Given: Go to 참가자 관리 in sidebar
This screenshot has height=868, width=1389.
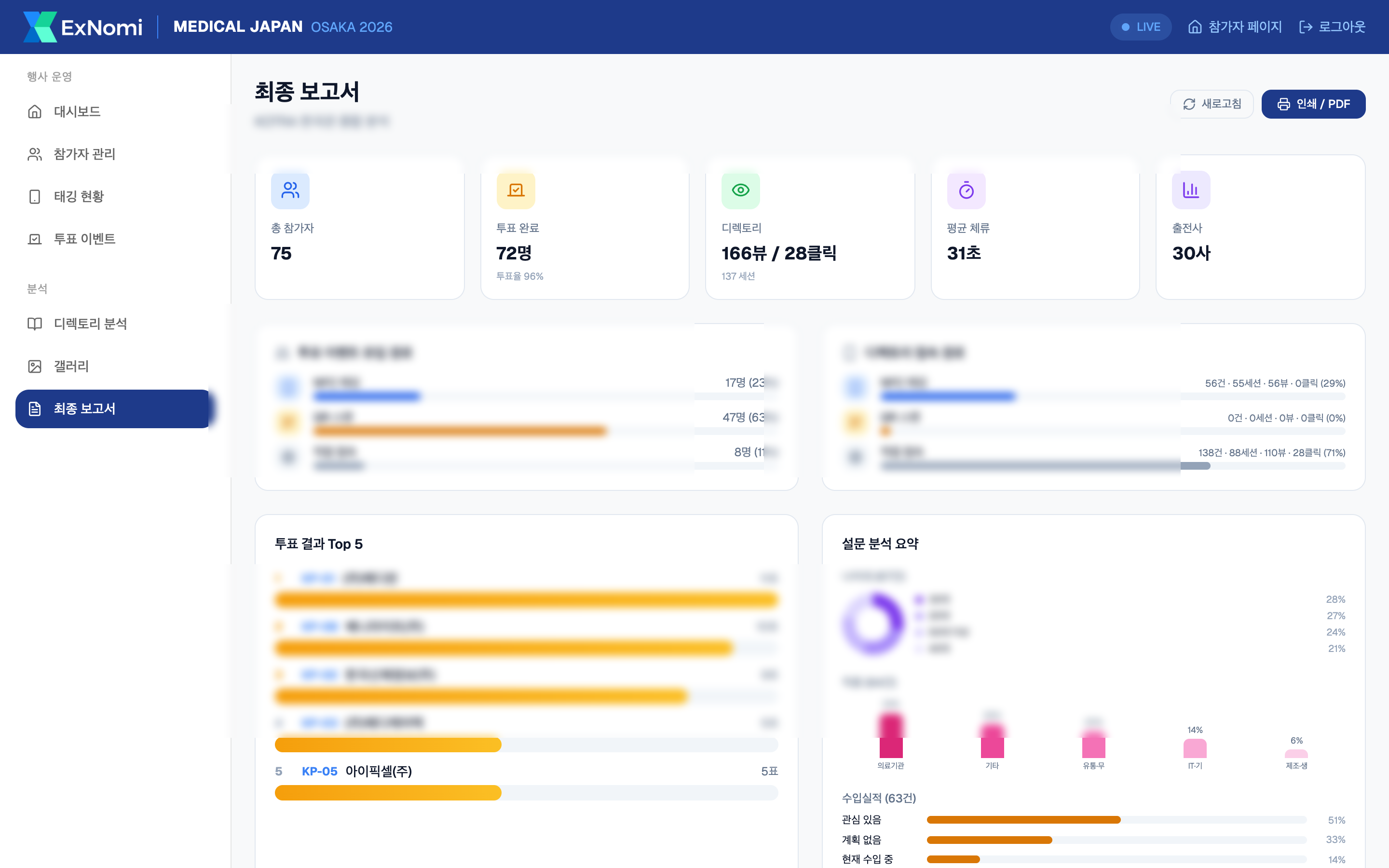Looking at the screenshot, I should tap(84, 154).
